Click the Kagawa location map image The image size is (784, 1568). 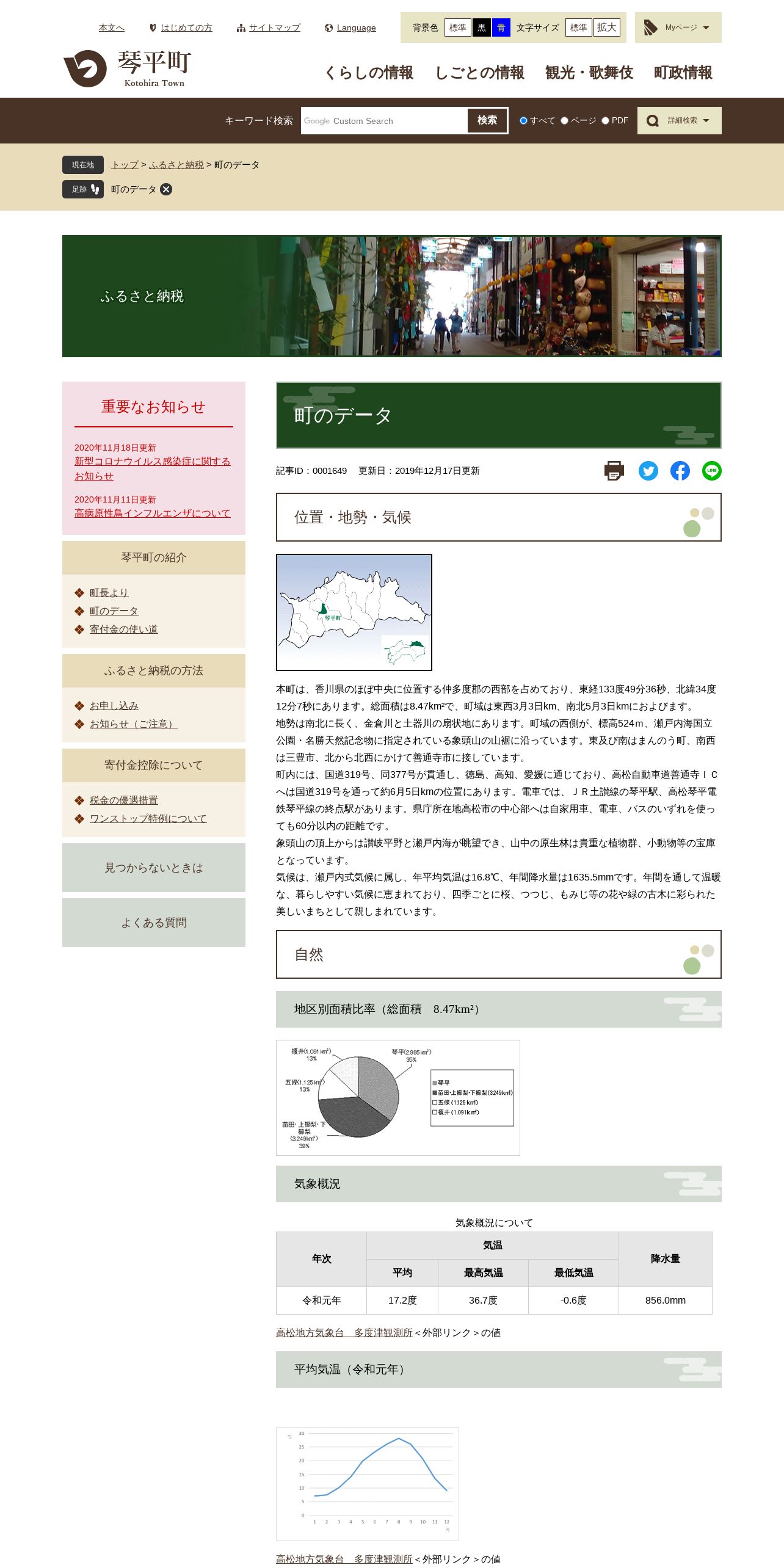(354, 612)
